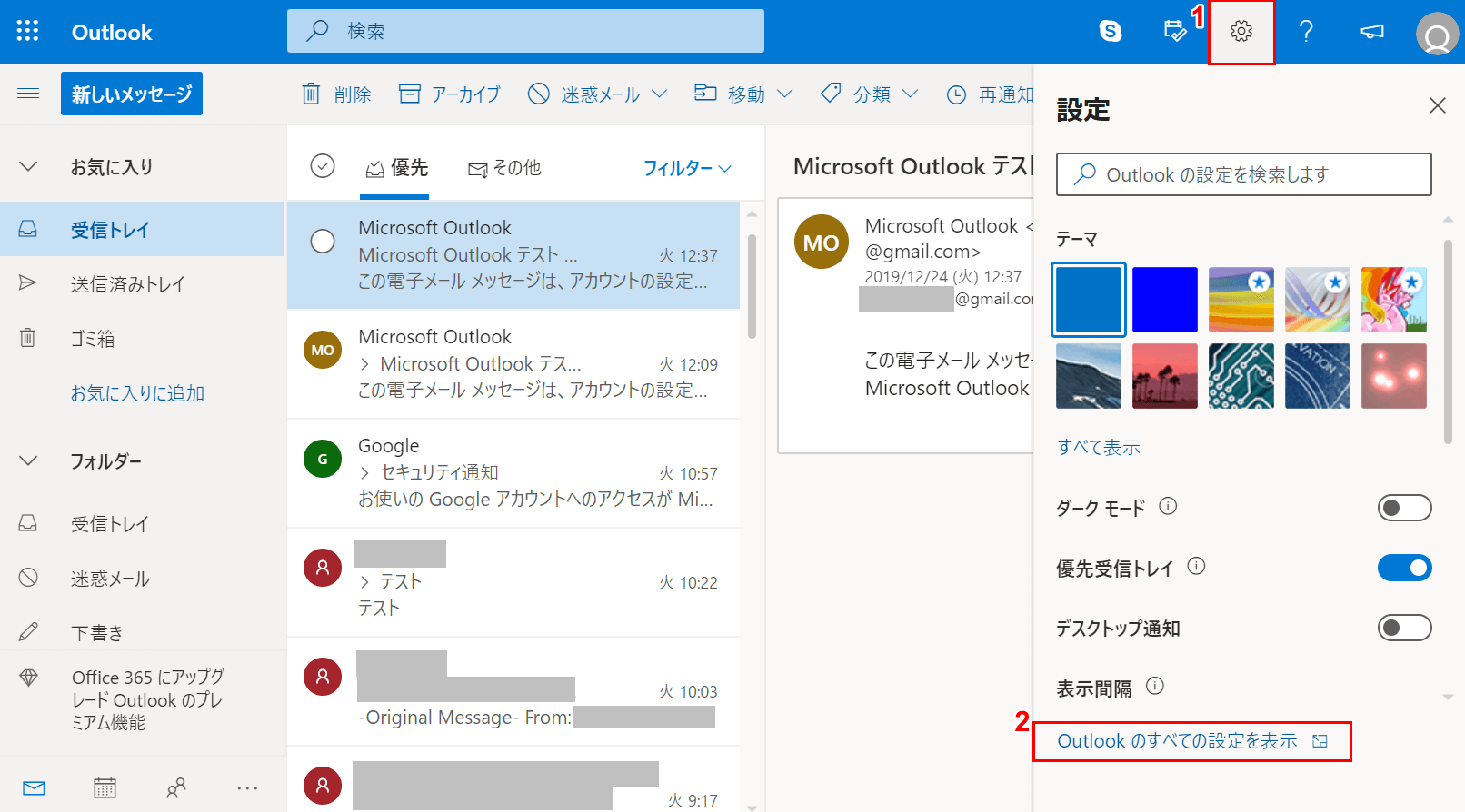Turn off Focused Inbox (優先受信トレイ) toggle

[x=1404, y=568]
